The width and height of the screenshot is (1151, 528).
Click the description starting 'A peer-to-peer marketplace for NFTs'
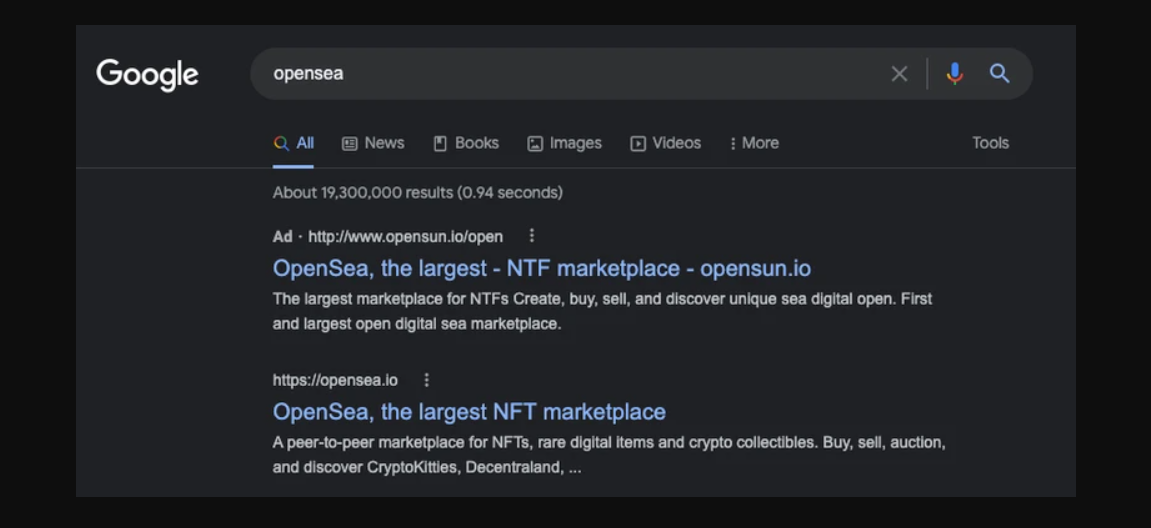click(x=609, y=455)
